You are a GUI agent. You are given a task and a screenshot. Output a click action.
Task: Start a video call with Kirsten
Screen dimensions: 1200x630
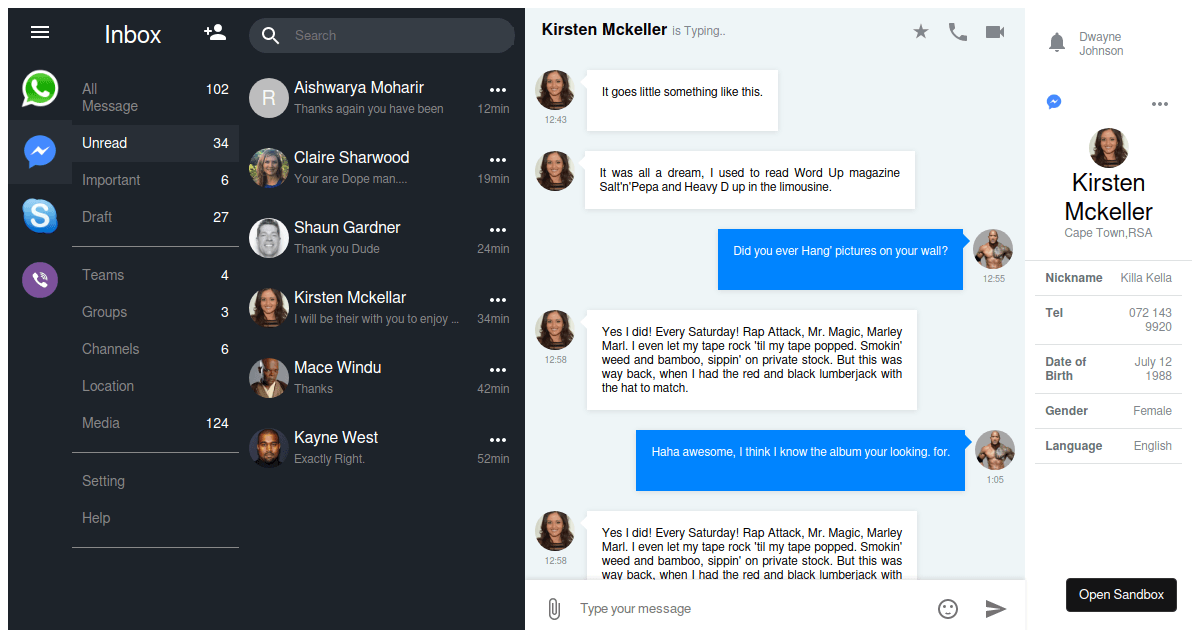[995, 32]
